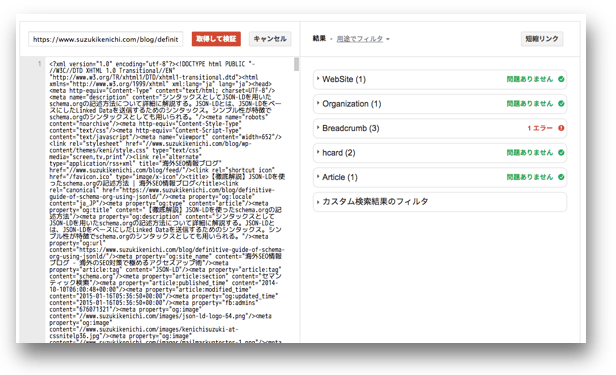Click the red 取得して検証 button
This screenshot has height=375, width=616.
216,39
